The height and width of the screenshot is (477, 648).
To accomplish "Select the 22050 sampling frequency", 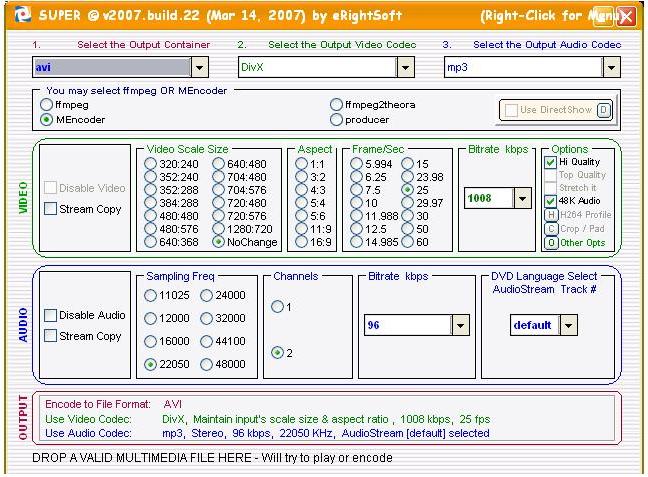I will [x=150, y=365].
